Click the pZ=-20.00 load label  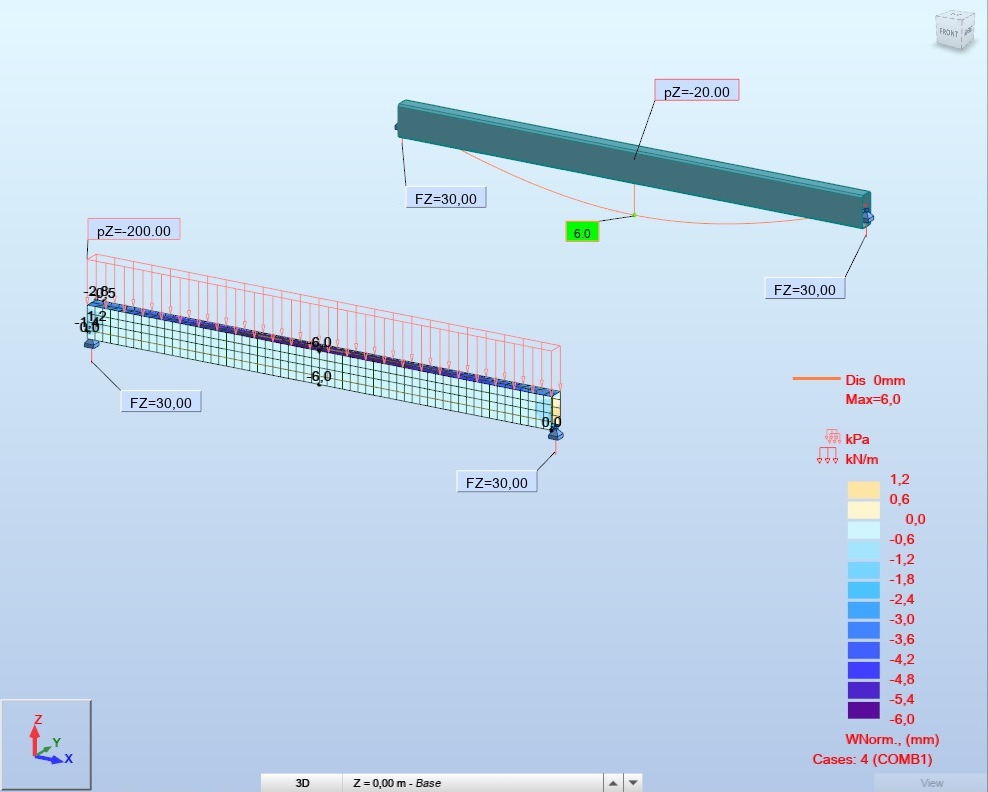point(696,89)
